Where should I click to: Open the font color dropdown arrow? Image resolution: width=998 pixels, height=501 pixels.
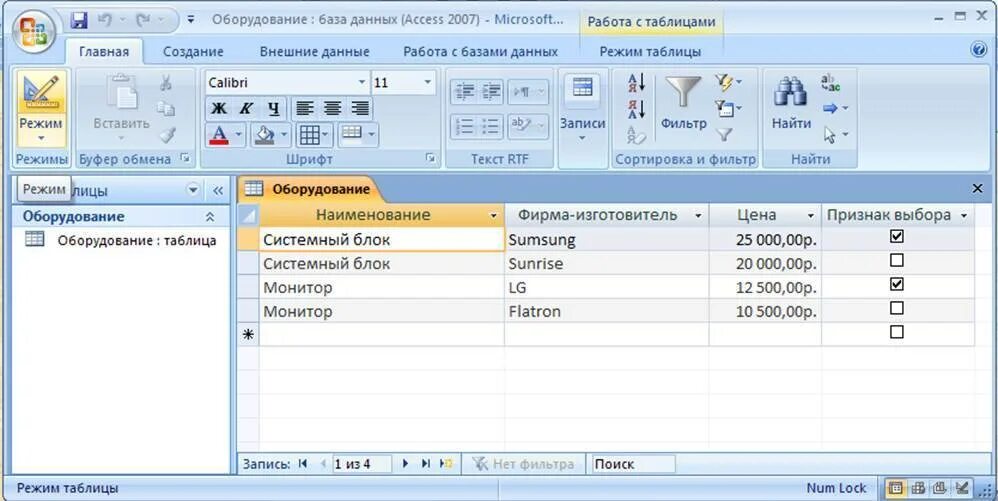click(x=239, y=134)
